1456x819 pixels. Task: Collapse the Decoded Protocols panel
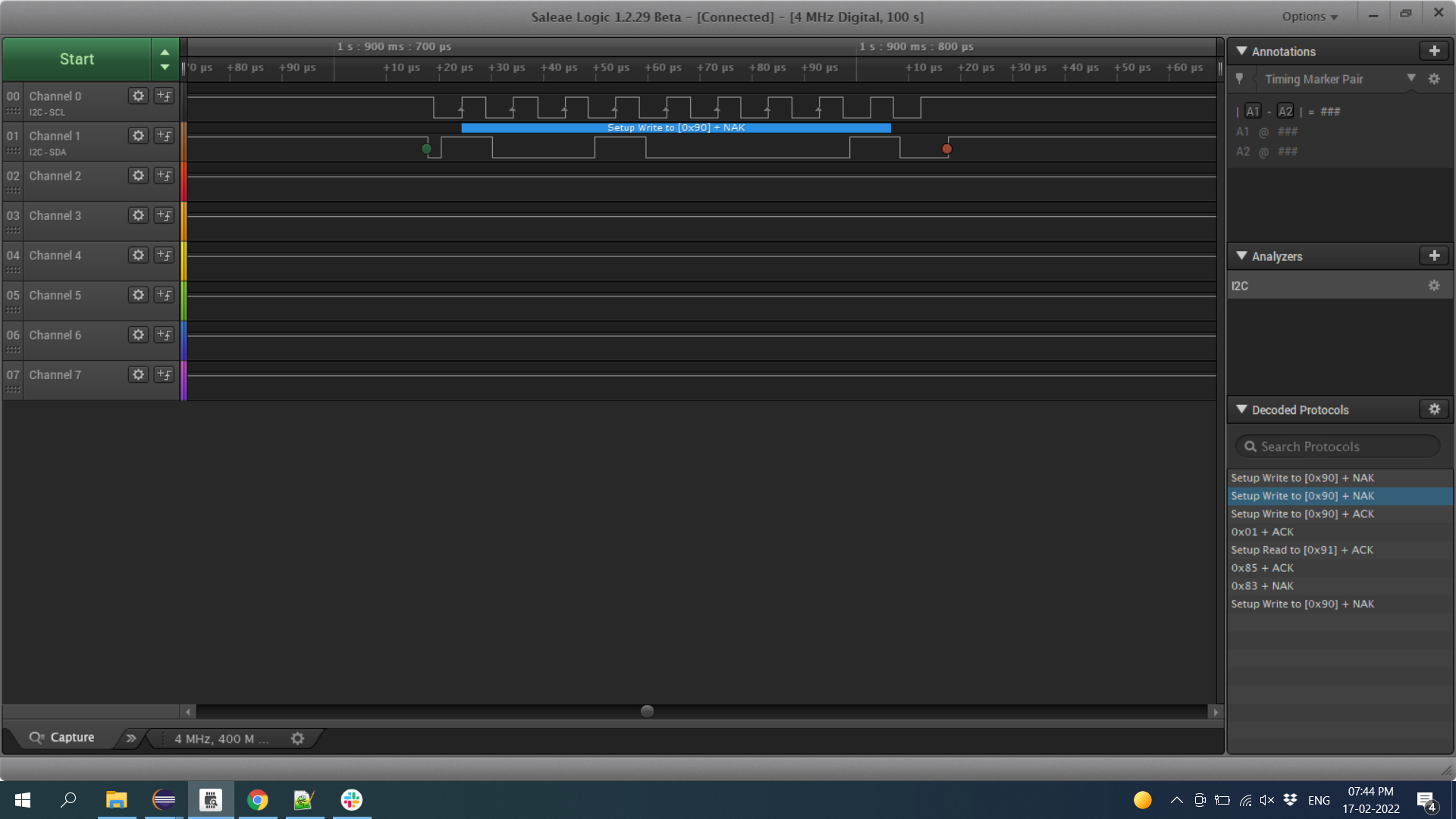pyautogui.click(x=1241, y=409)
